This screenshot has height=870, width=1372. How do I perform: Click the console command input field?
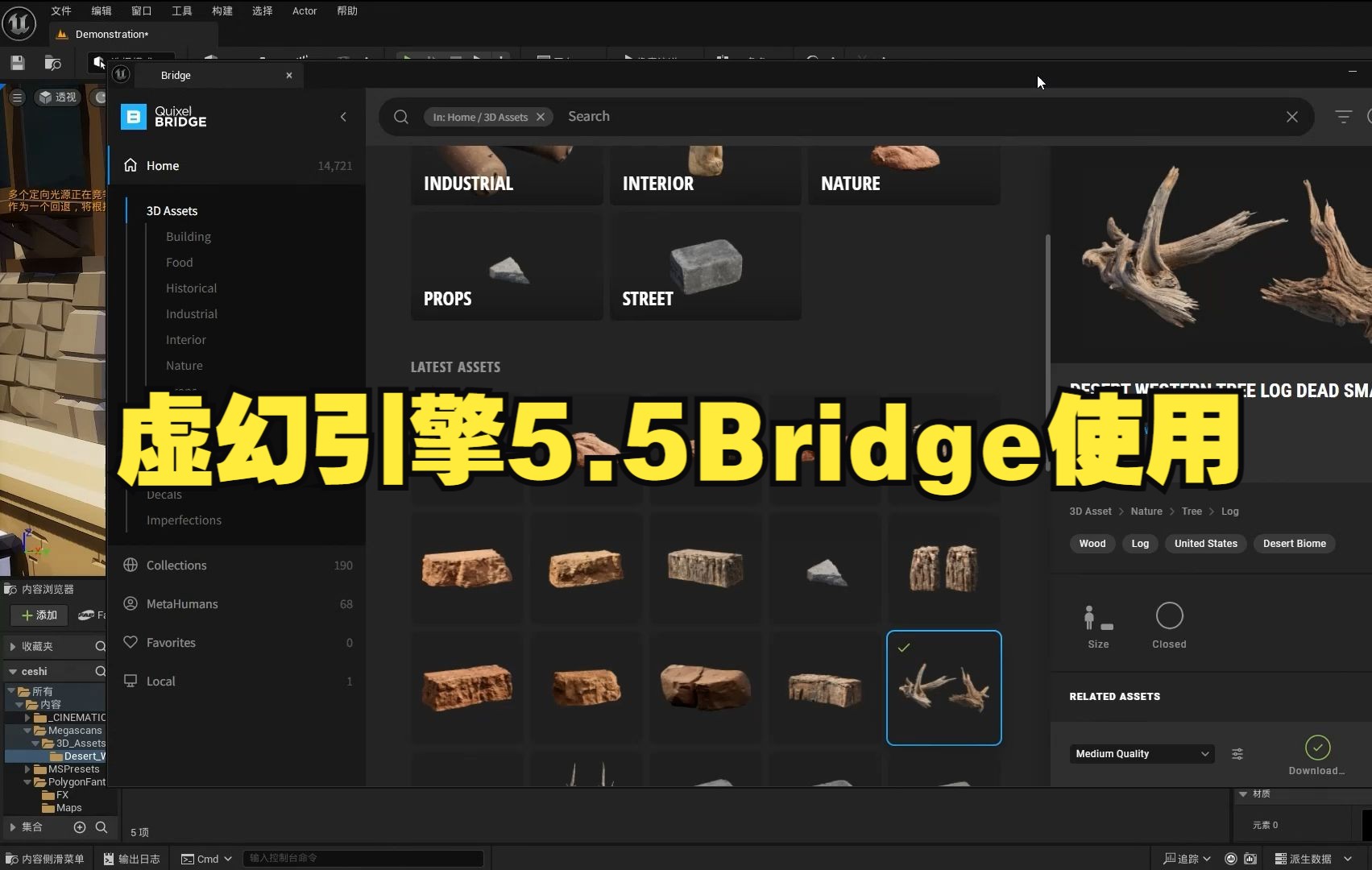(x=363, y=859)
